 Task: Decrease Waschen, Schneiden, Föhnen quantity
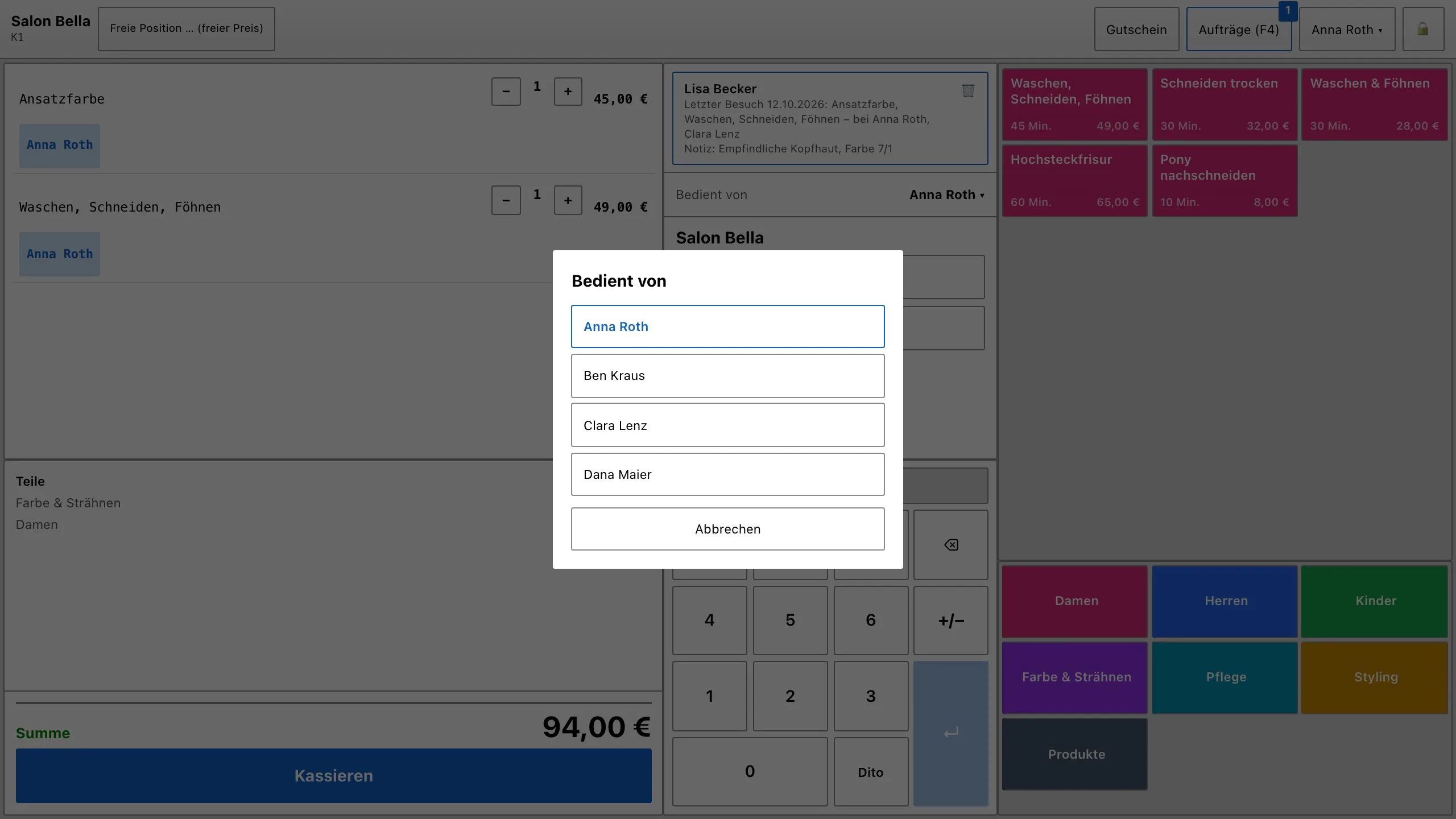coord(506,200)
